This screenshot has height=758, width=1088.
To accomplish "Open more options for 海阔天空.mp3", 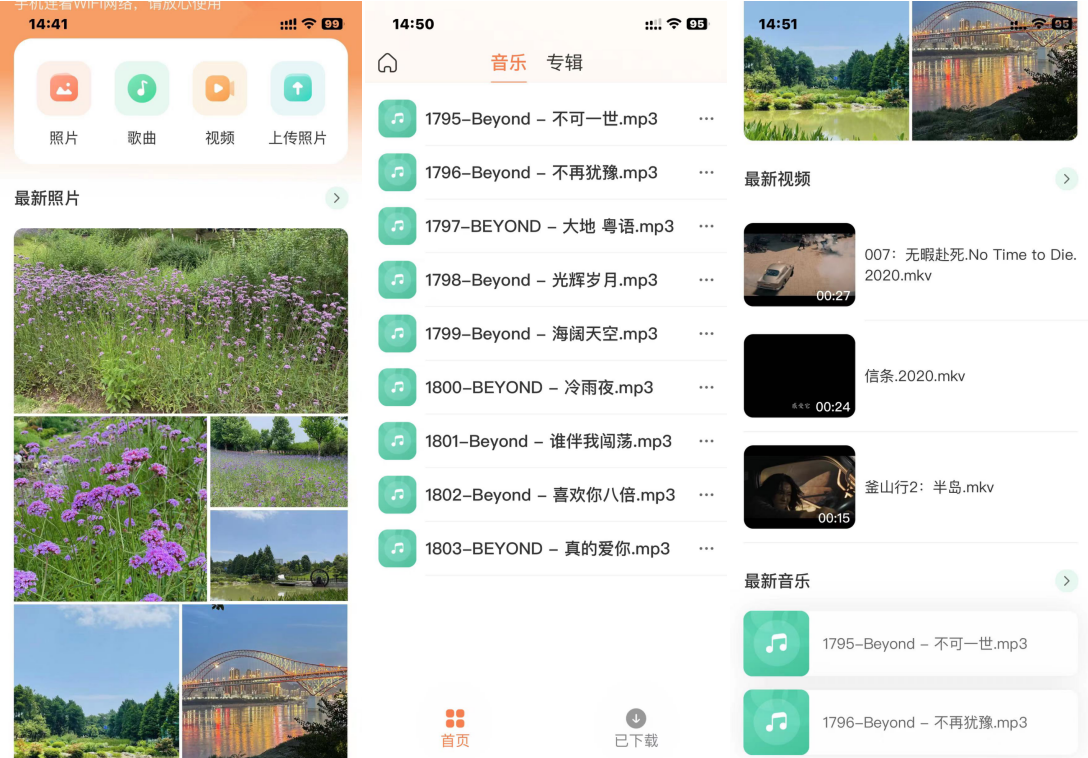I will [706, 334].
